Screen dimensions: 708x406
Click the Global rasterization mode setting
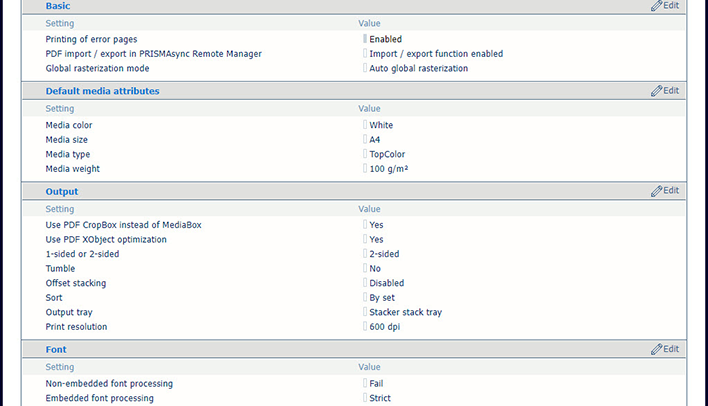point(98,68)
